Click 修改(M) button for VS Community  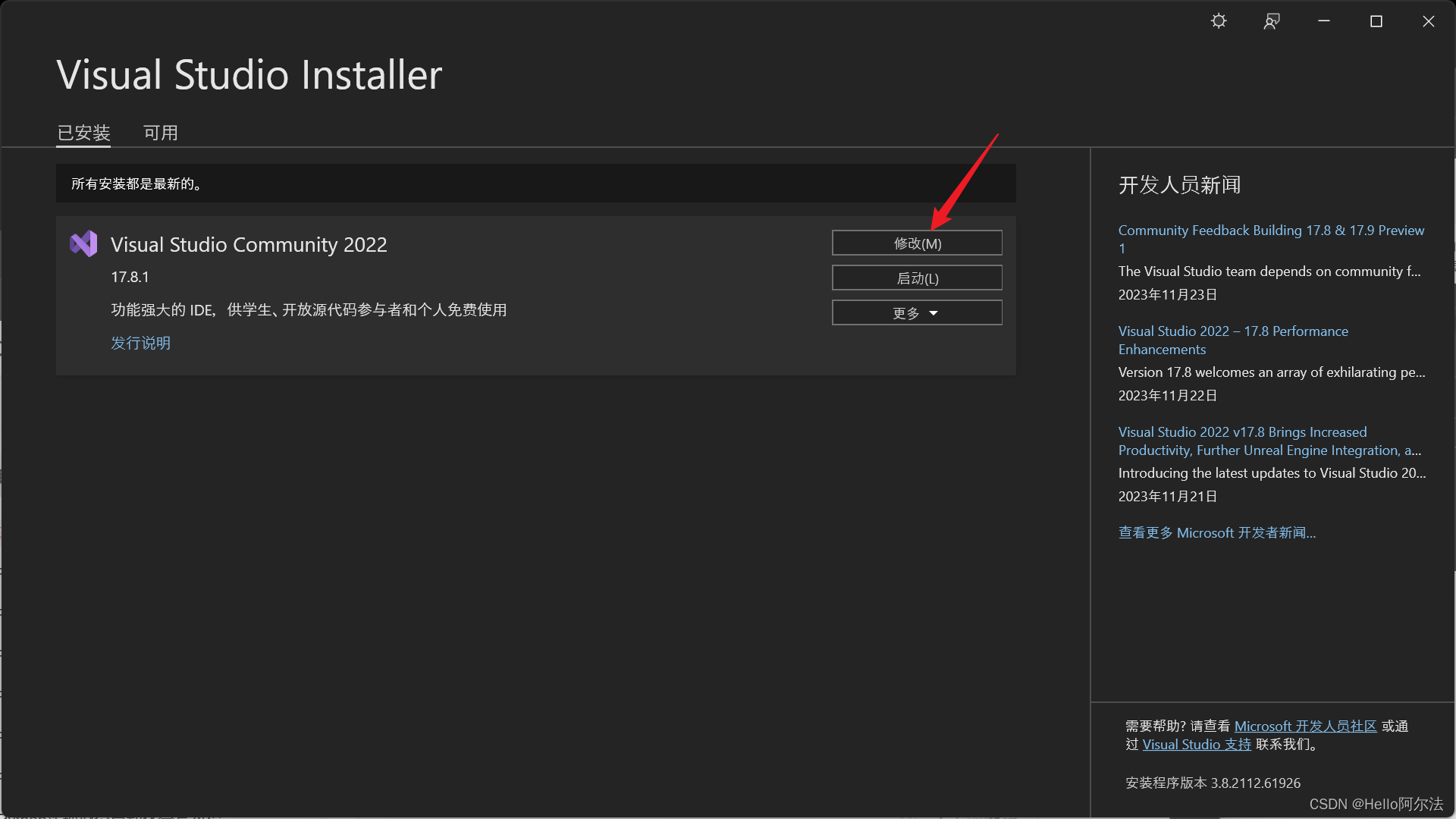pos(917,243)
